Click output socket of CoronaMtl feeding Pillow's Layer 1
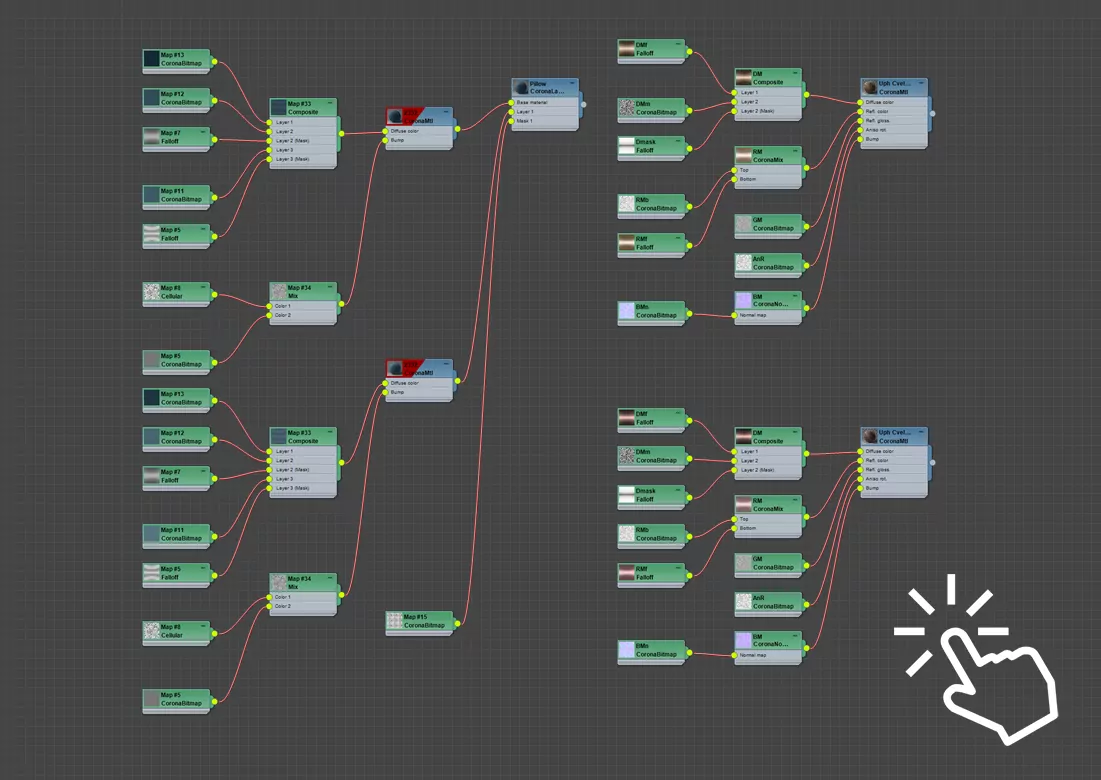 (x=457, y=382)
